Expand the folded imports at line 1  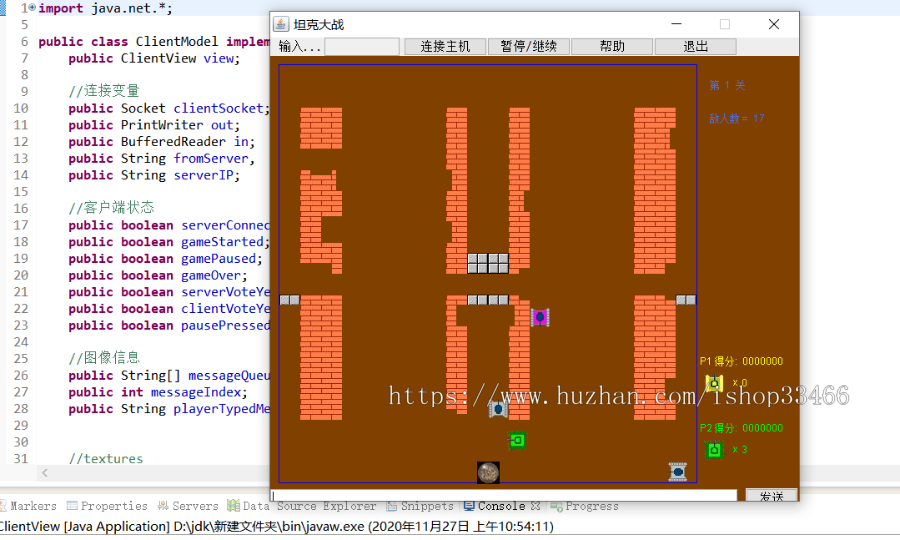point(32,7)
